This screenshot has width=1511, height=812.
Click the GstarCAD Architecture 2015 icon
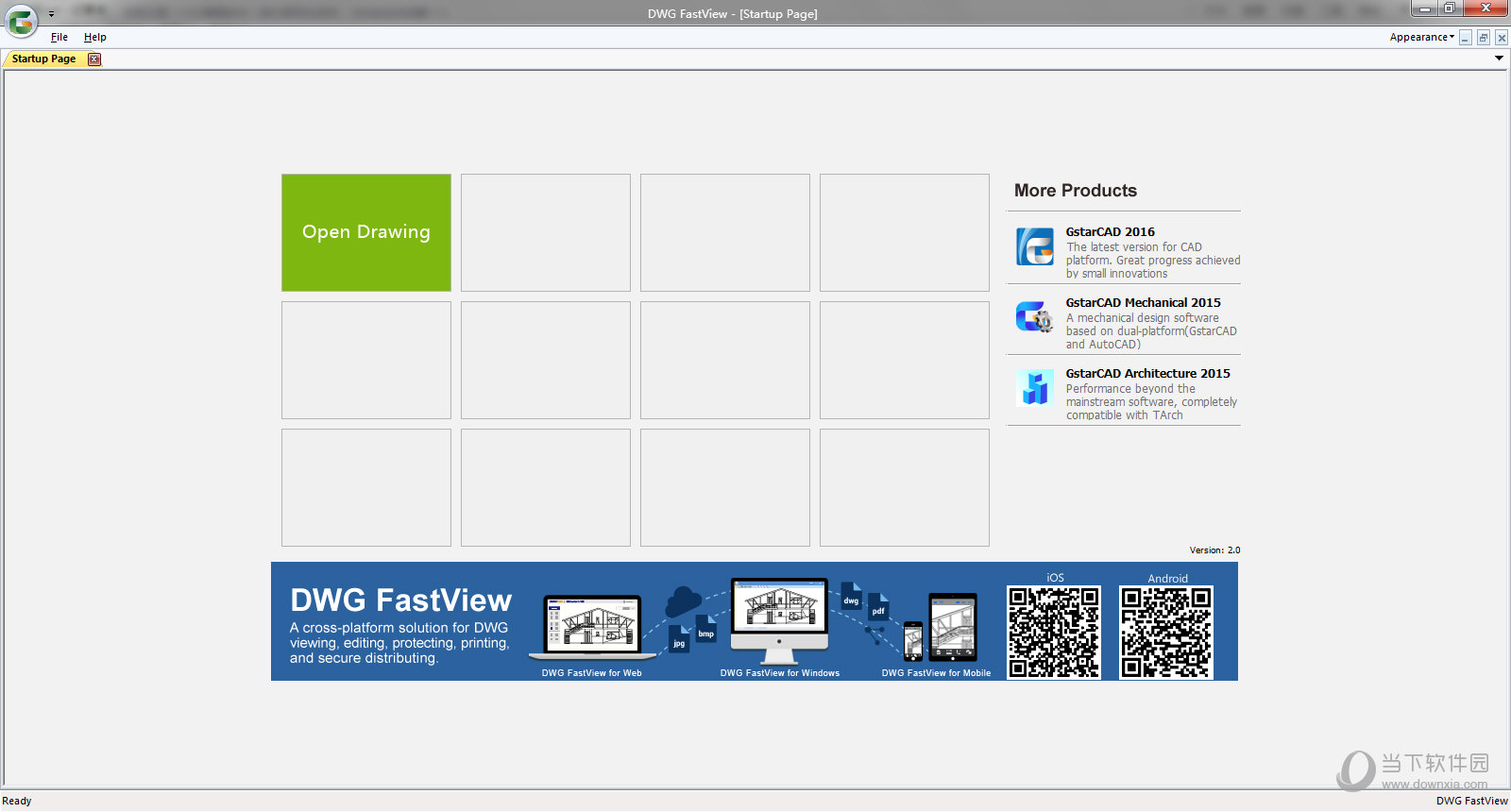pyautogui.click(x=1035, y=388)
